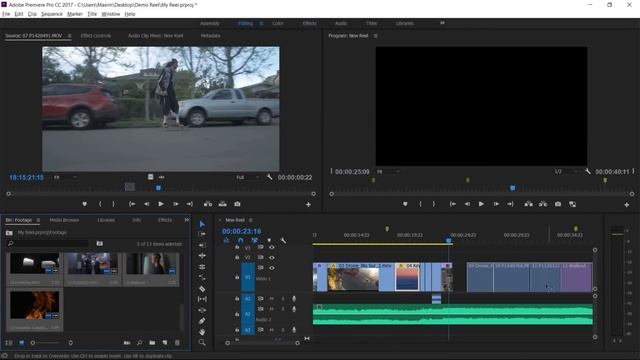This screenshot has width=640, height=360.
Task: Click the Project panel search field
Action: (x=48, y=243)
